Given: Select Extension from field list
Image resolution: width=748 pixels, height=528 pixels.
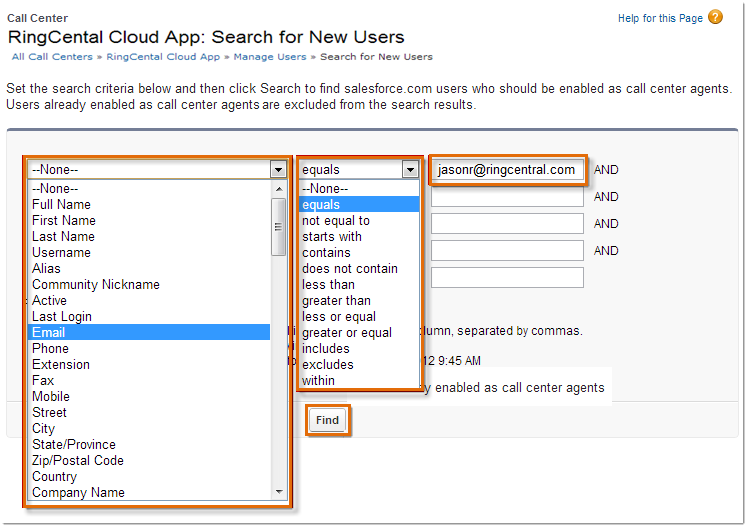Looking at the screenshot, I should (x=149, y=364).
